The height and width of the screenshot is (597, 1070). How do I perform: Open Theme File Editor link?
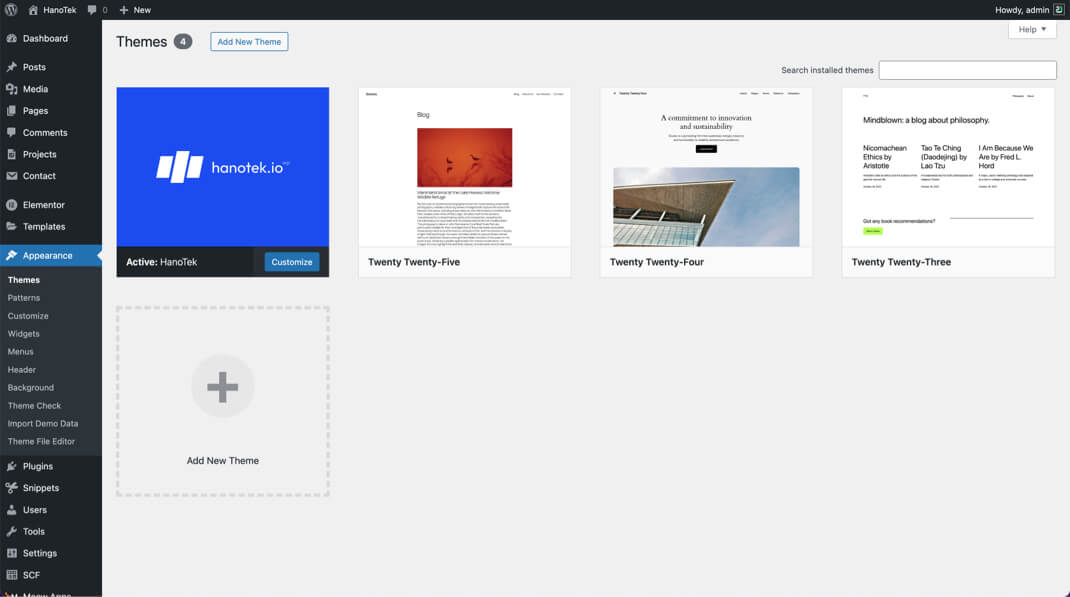click(42, 441)
